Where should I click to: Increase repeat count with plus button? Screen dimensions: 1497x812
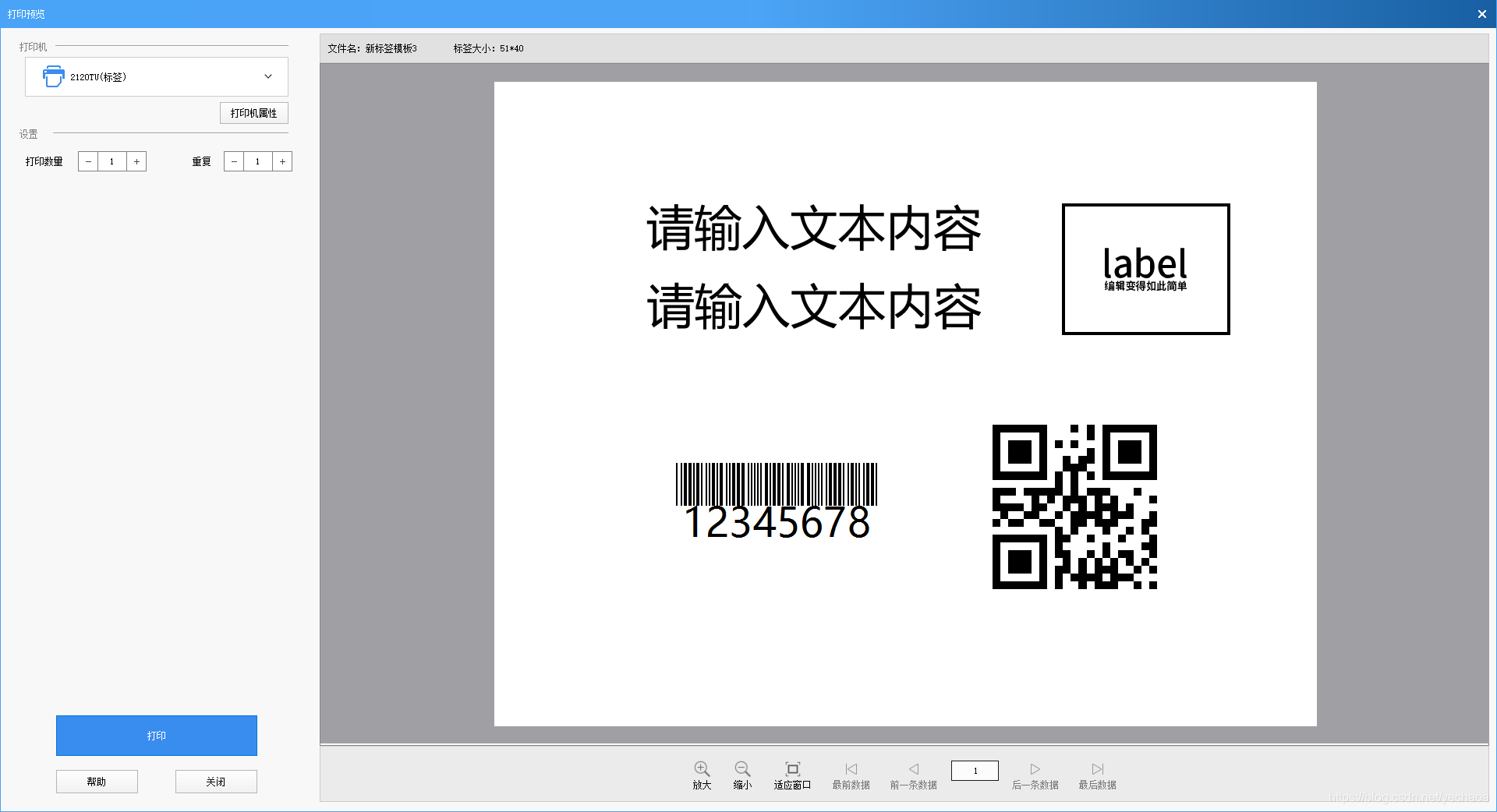(x=282, y=161)
